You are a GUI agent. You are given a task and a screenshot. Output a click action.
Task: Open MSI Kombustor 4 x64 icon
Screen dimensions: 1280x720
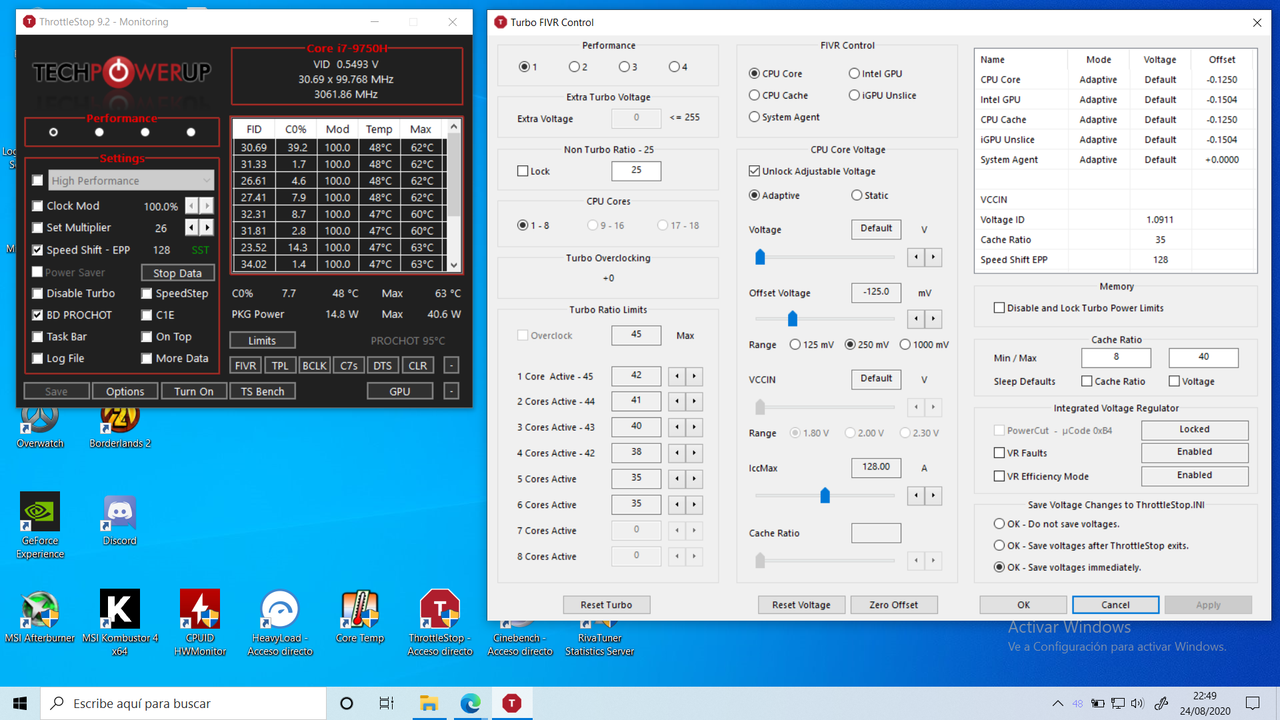coord(120,622)
